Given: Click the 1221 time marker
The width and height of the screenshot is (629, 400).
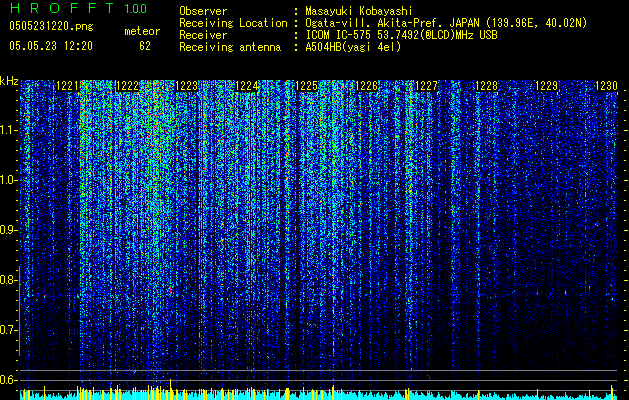Looking at the screenshot, I should click(x=67, y=86).
